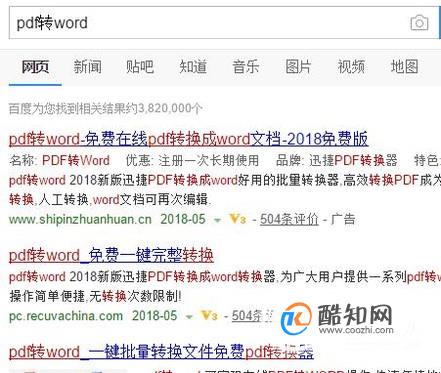441x373 pixels.
Task: Select the 视频 tab
Action: 351,67
